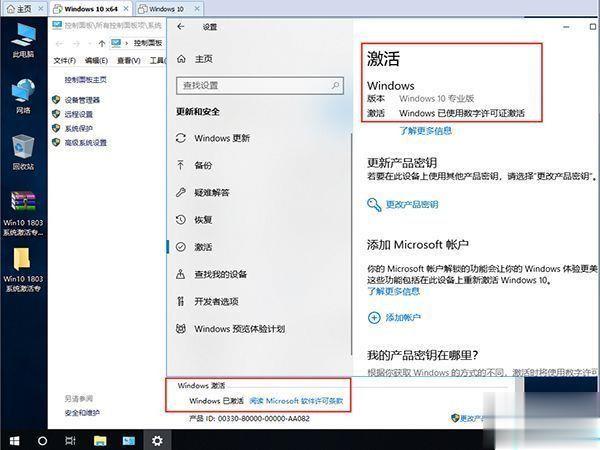Switch to Control Panel taskbar icon
The image size is (600, 450).
click(129, 440)
